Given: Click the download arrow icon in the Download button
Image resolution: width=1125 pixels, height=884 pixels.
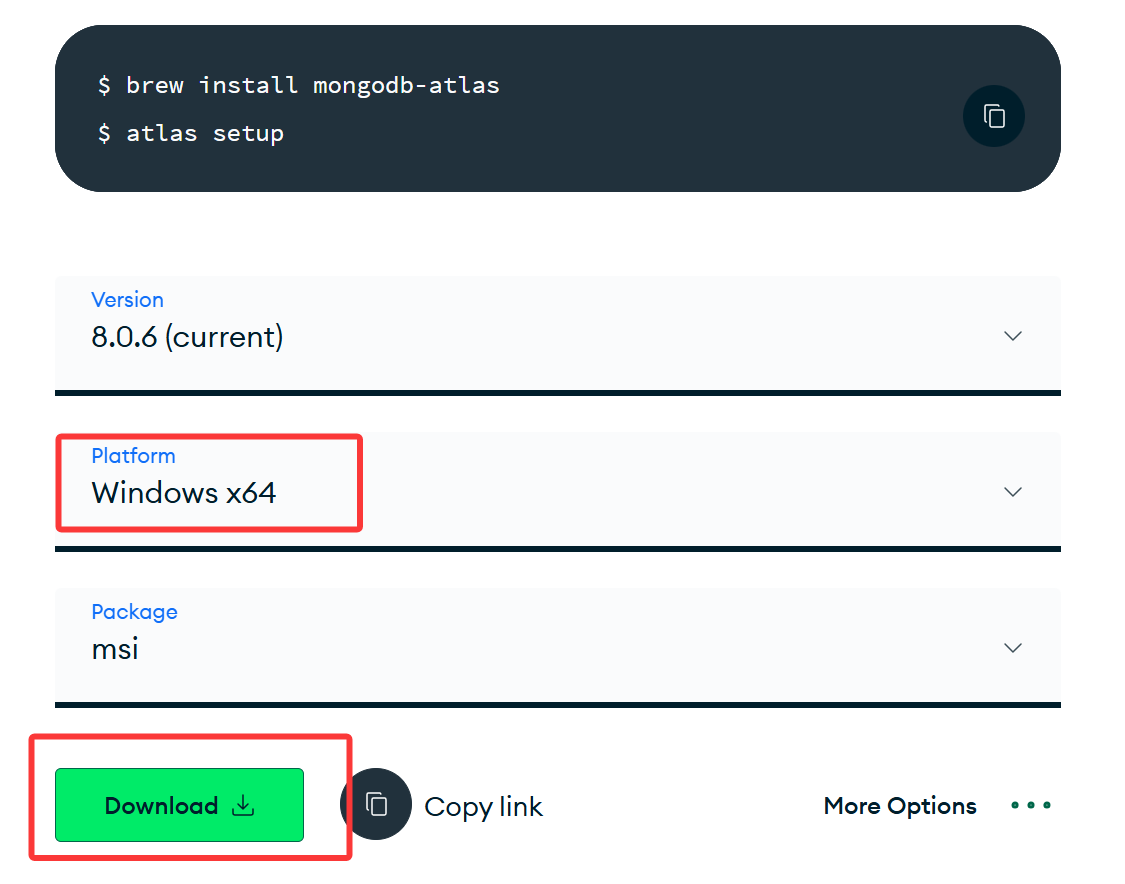Looking at the screenshot, I should pos(243,805).
